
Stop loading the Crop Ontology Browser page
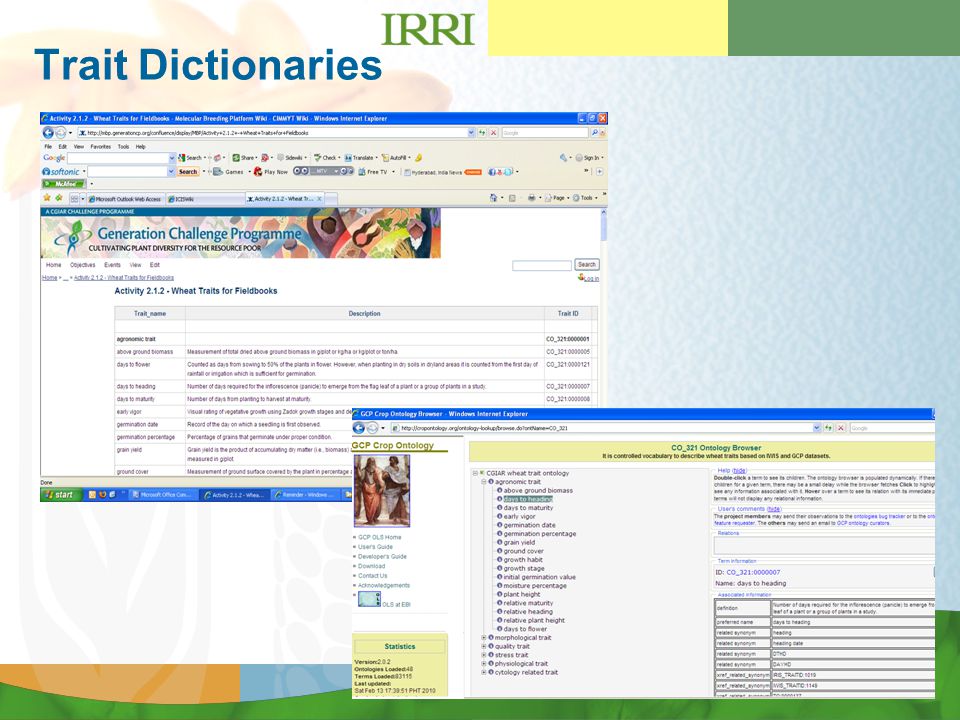[x=841, y=428]
